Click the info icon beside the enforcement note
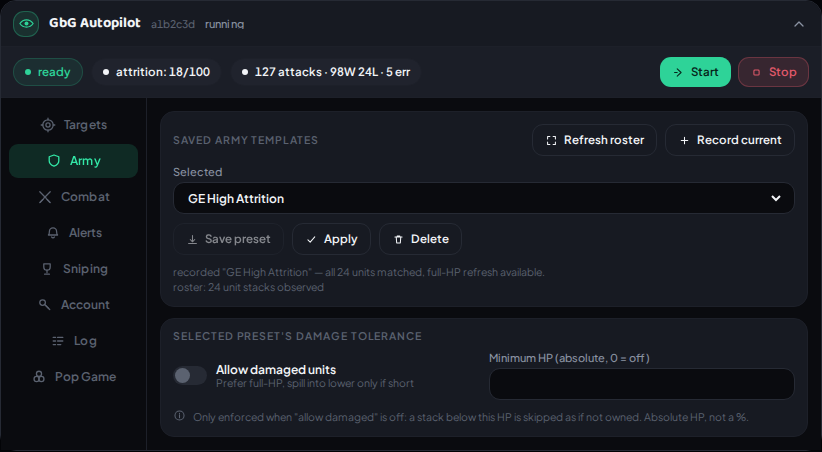 pos(179,416)
